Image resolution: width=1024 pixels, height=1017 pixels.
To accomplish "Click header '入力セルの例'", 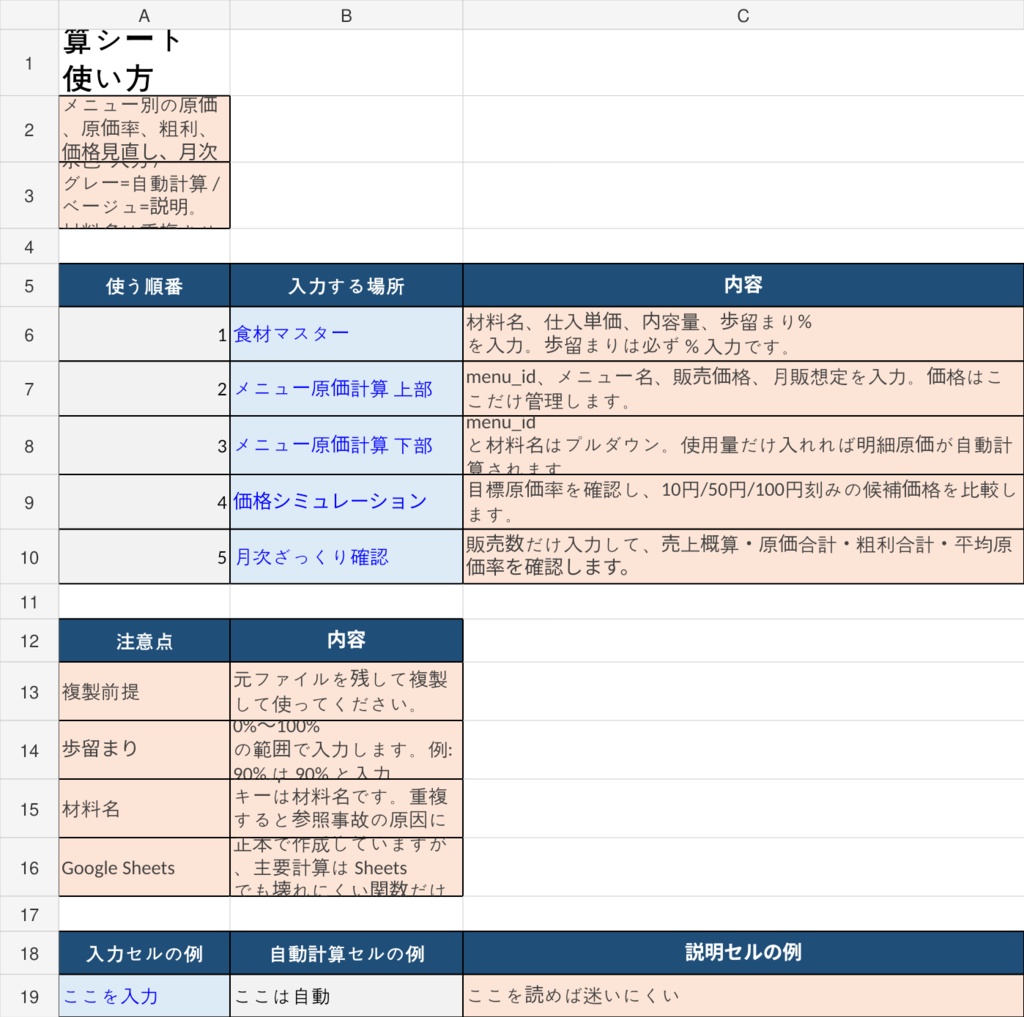I will pyautogui.click(x=144, y=953).
